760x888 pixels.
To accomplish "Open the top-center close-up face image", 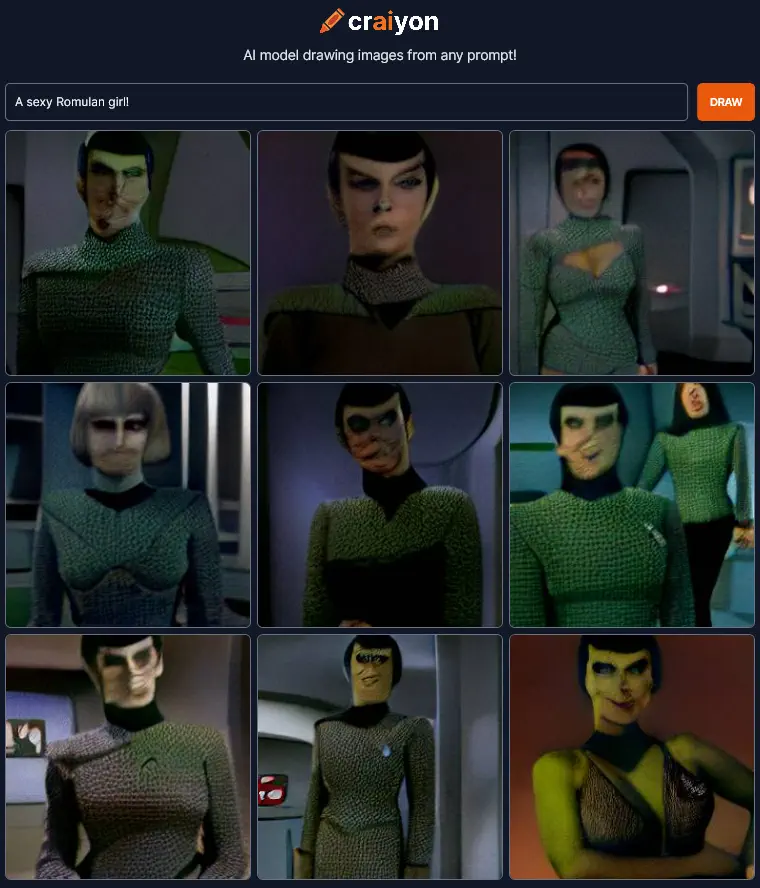I will tap(380, 253).
